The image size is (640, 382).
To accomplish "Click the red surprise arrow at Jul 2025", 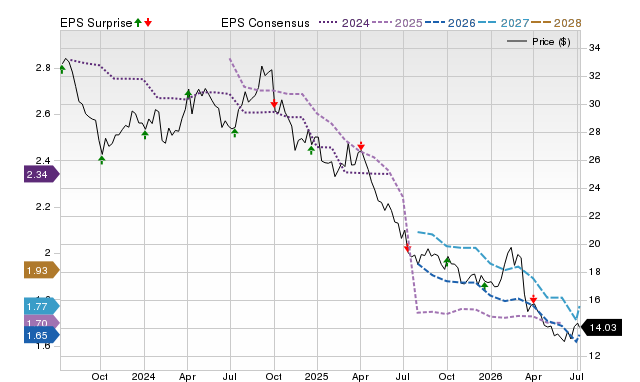I will [x=407, y=248].
